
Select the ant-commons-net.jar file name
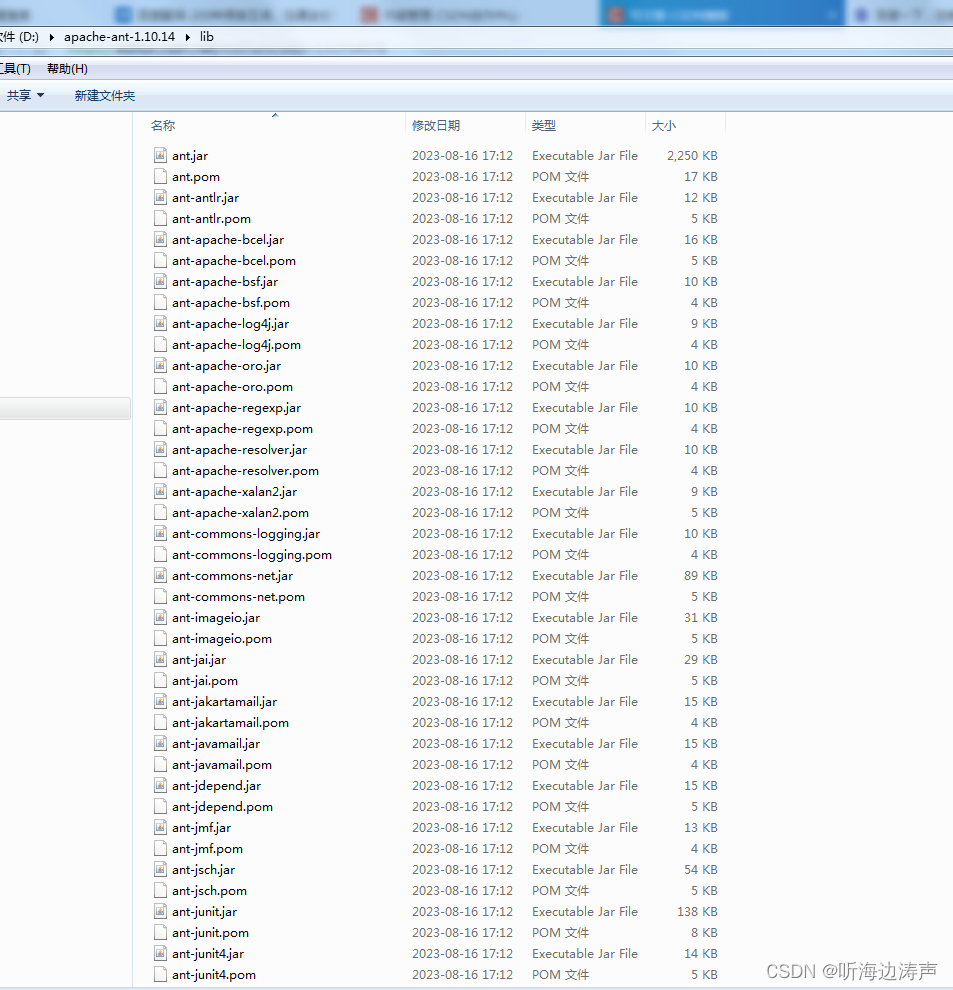(232, 576)
